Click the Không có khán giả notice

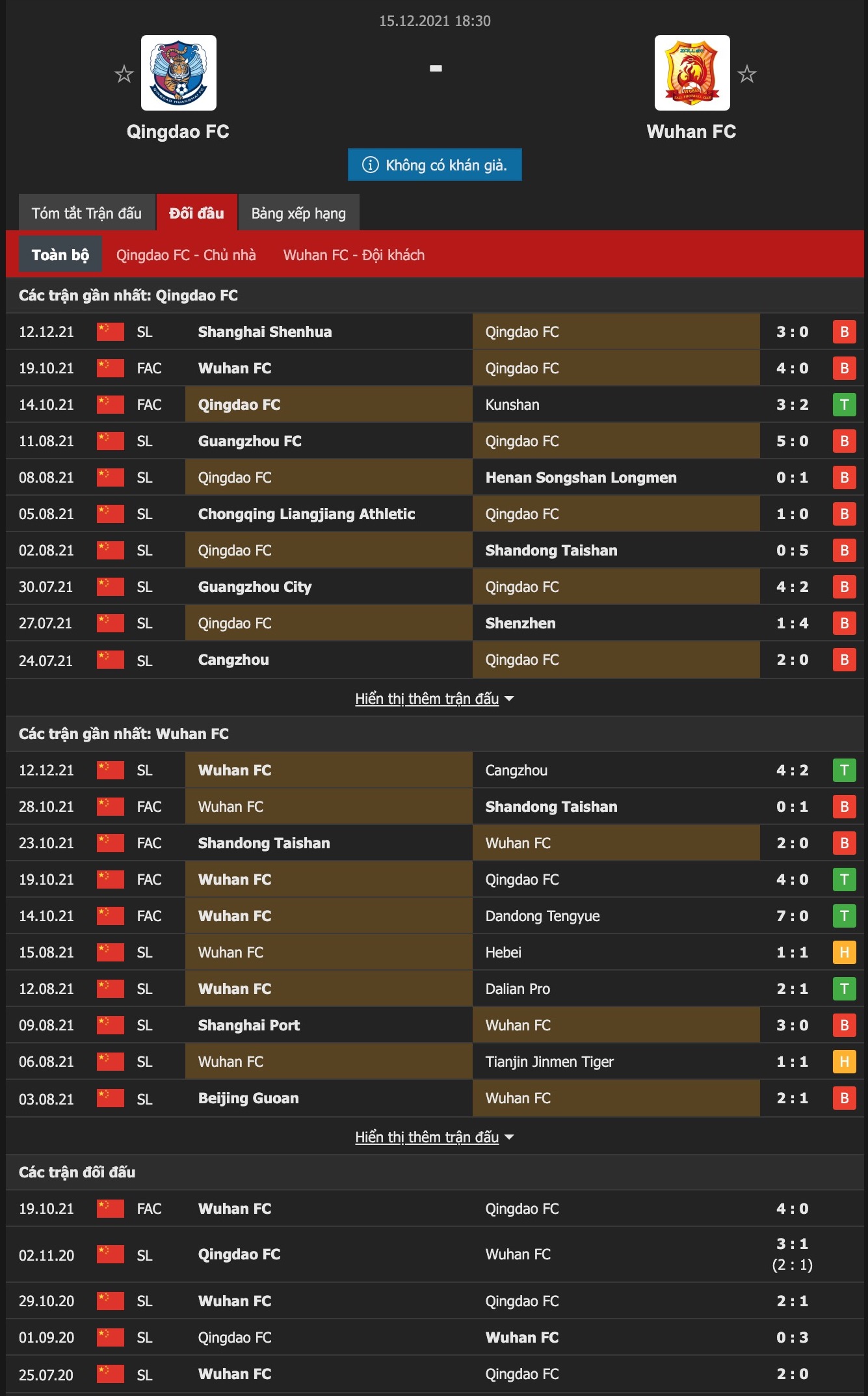pyautogui.click(x=435, y=165)
